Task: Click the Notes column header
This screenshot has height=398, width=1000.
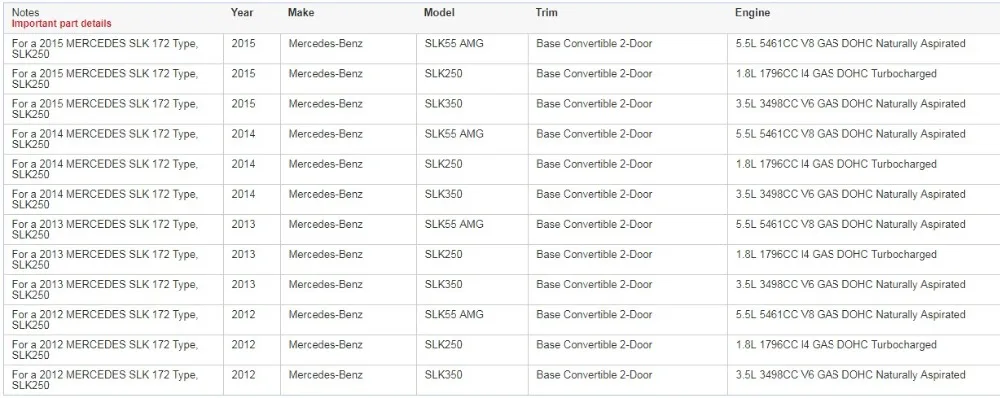Action: (25, 13)
